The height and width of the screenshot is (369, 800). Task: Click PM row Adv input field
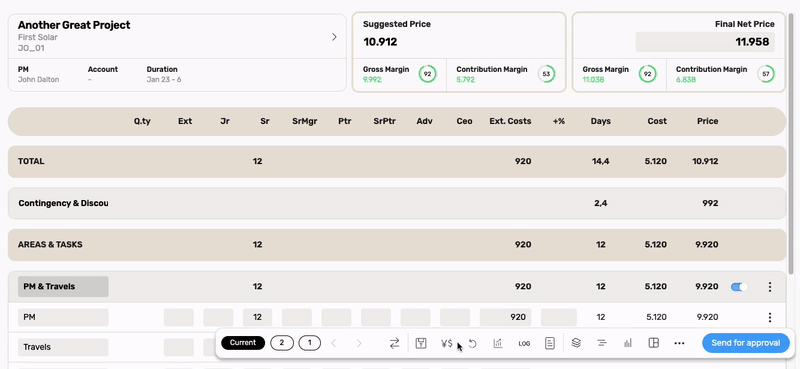(x=415, y=317)
